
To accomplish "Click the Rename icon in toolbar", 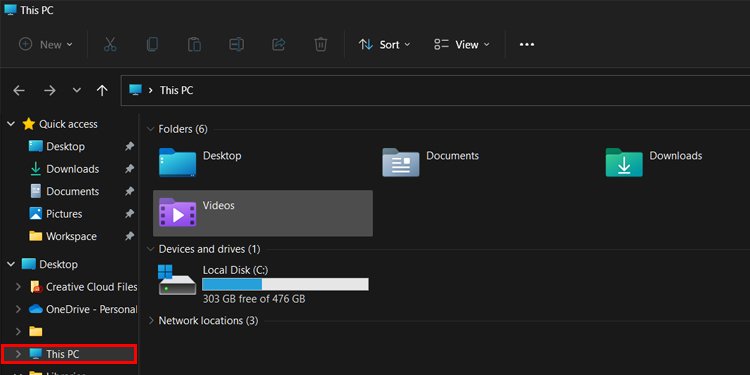I will (x=236, y=44).
